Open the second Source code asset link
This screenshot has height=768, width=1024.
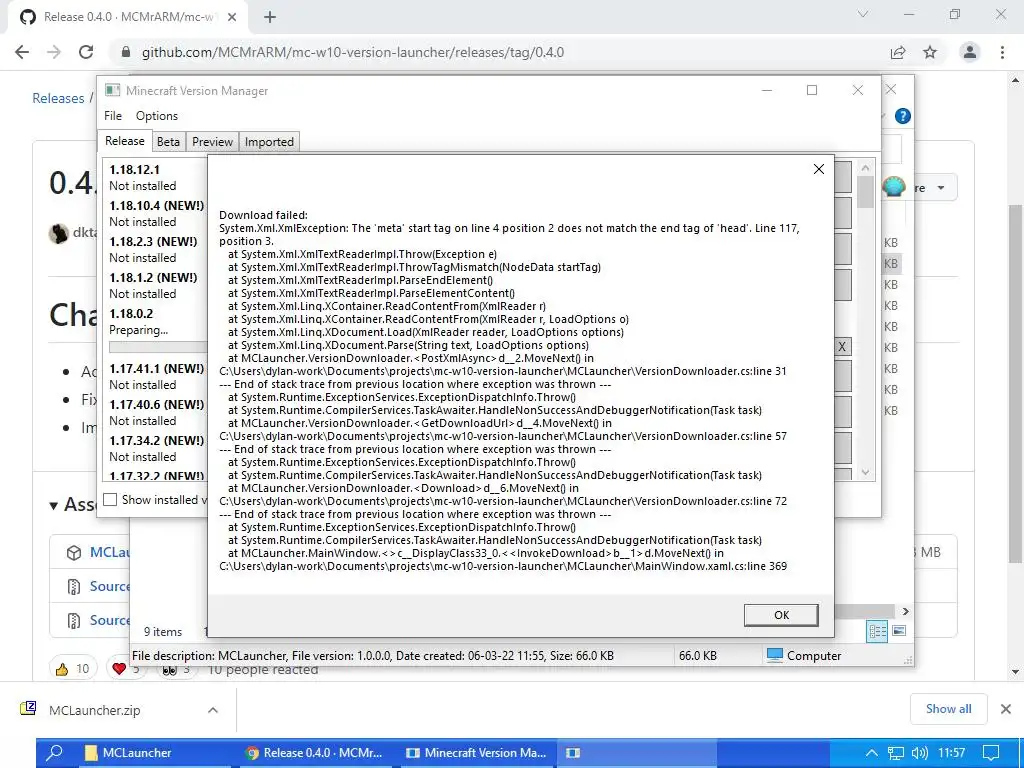109,620
